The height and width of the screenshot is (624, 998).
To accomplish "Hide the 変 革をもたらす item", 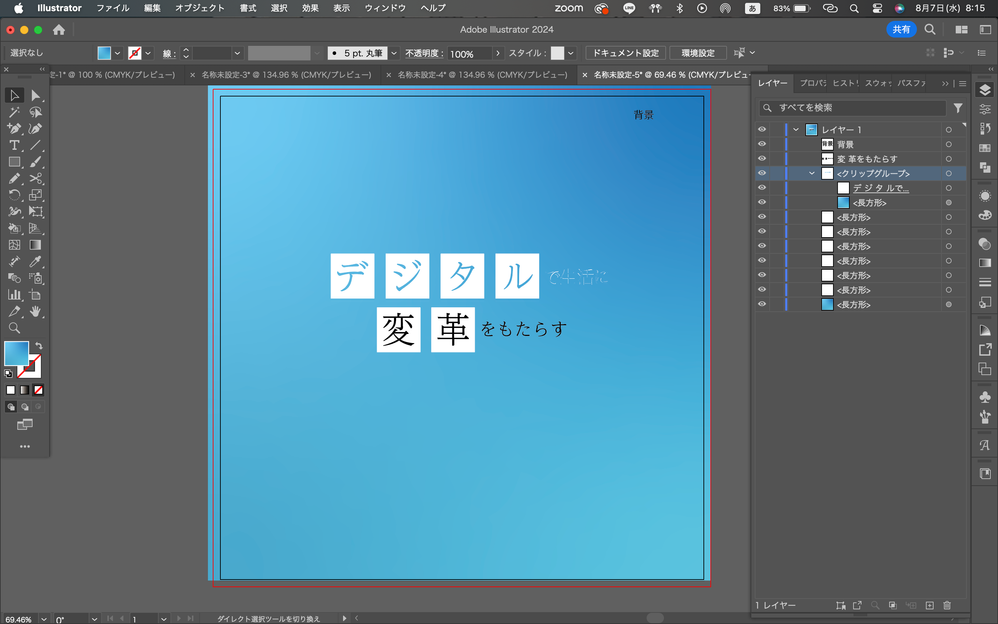I will pyautogui.click(x=762, y=159).
